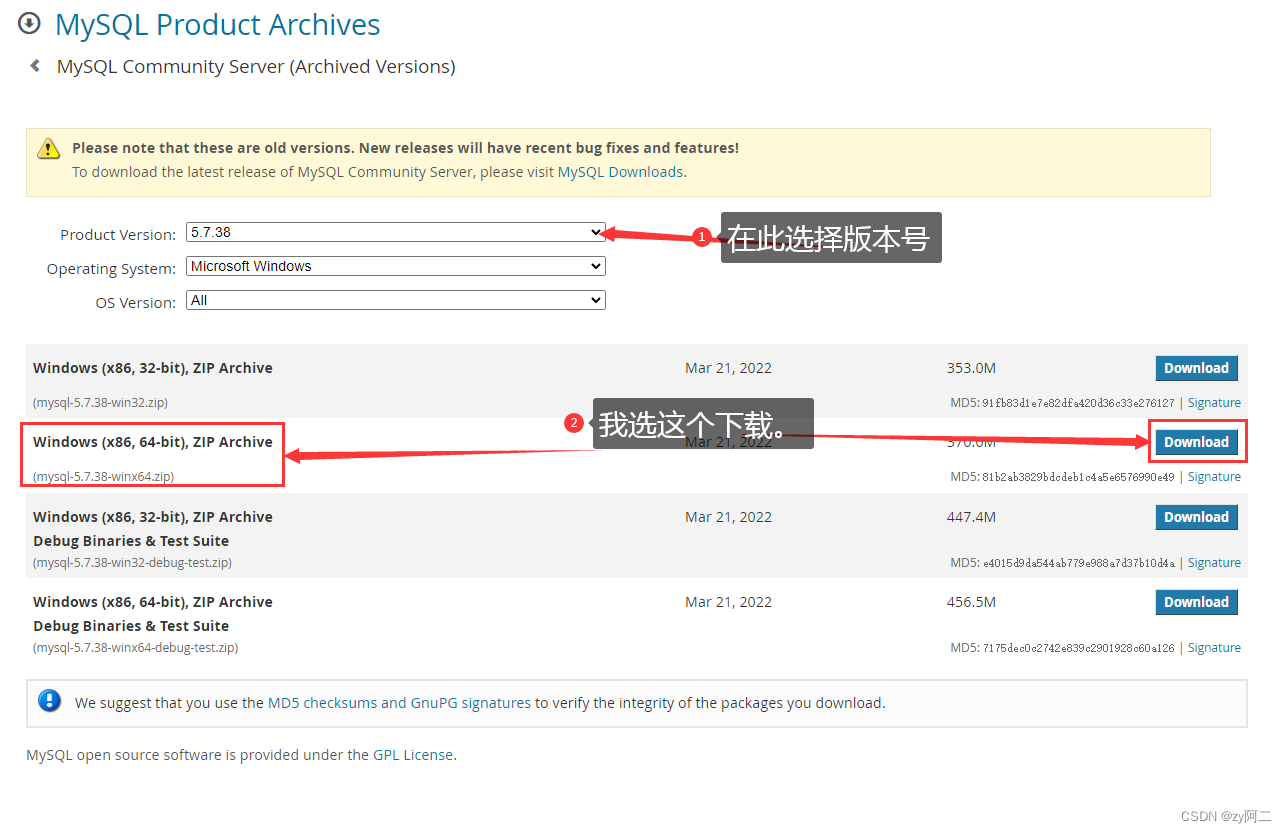Click the red annotation circle numbered 1
The width and height of the screenshot is (1287, 833).
click(x=701, y=237)
